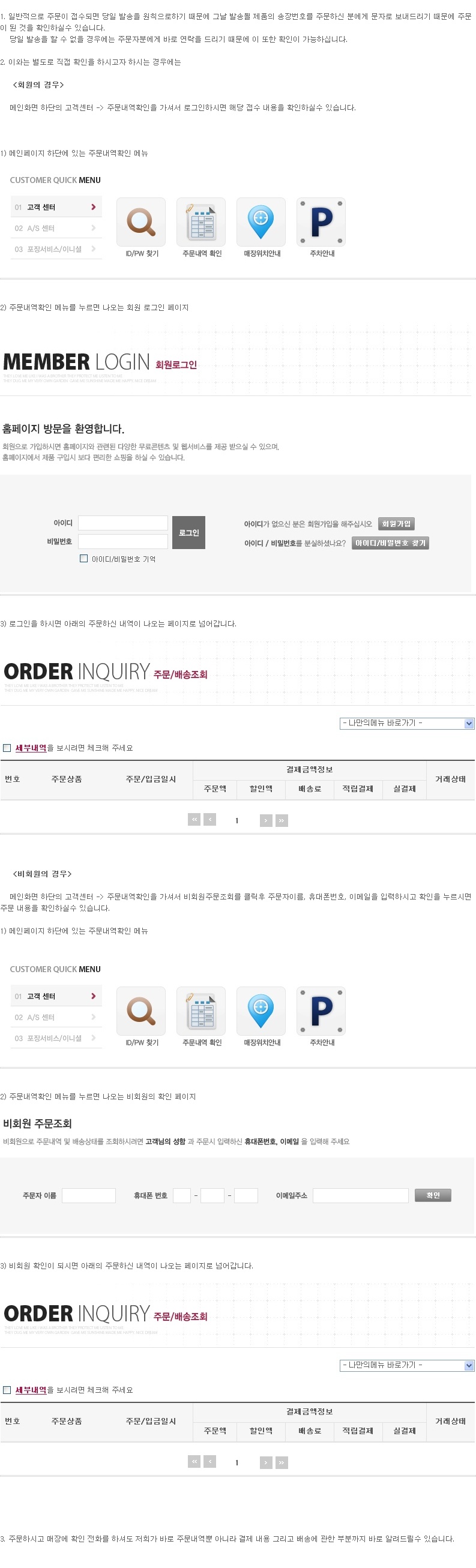Select upper 01 고객 센터 menu item
The image size is (476, 1568).
(x=56, y=207)
